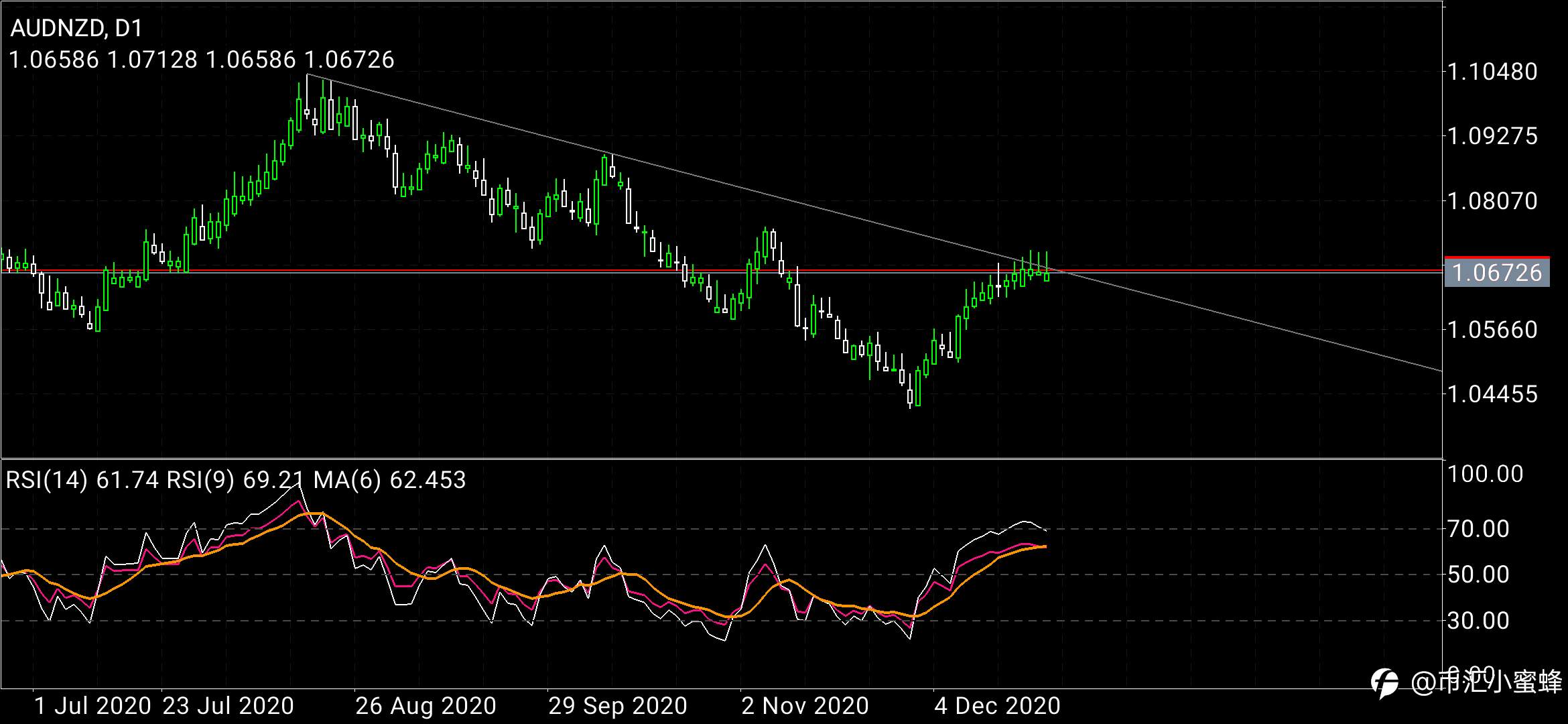Click the 23 Jul 2020 date label

tap(228, 705)
